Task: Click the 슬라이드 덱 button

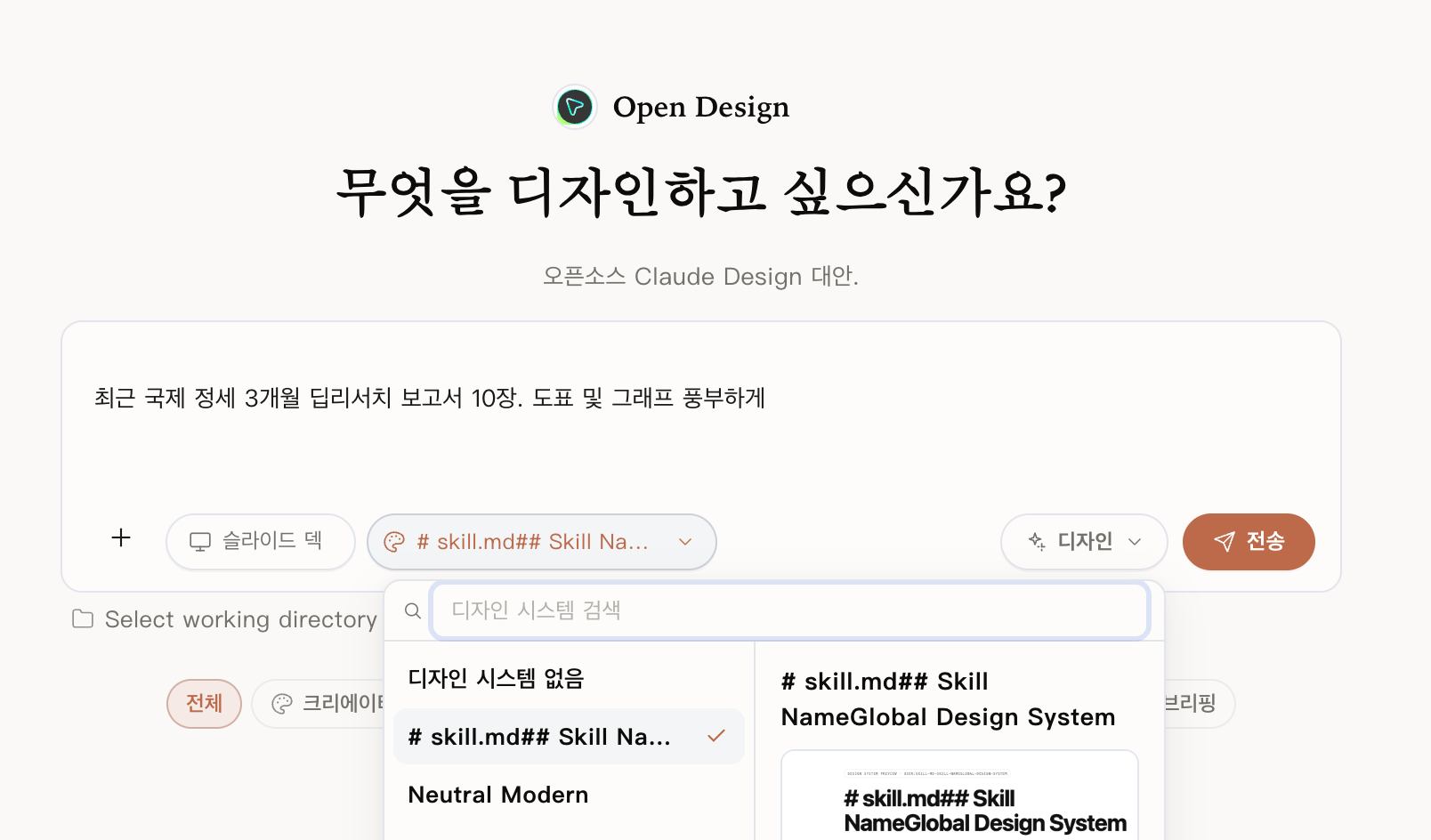Action: coord(261,541)
